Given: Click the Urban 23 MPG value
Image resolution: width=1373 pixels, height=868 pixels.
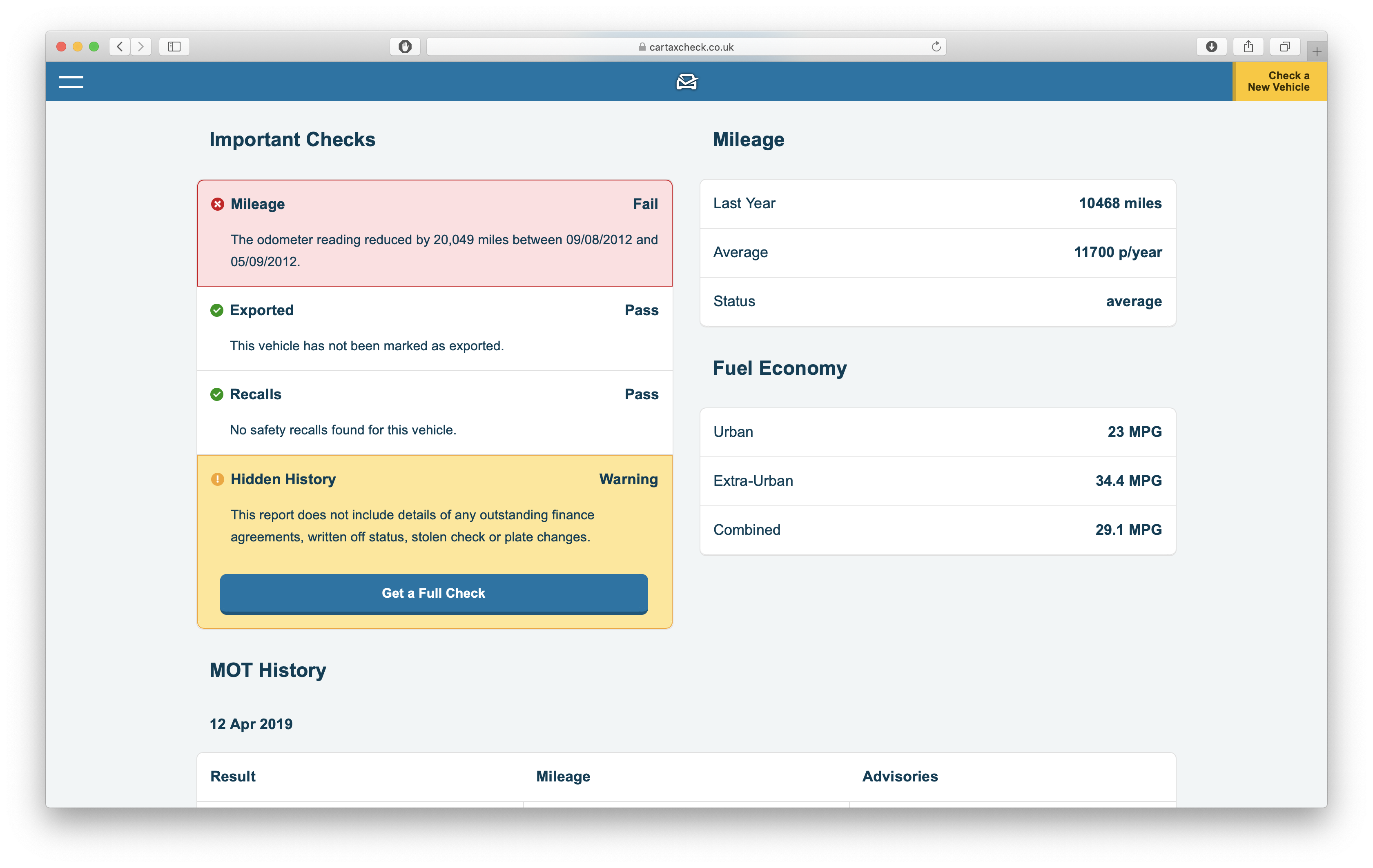Looking at the screenshot, I should pos(1134,432).
